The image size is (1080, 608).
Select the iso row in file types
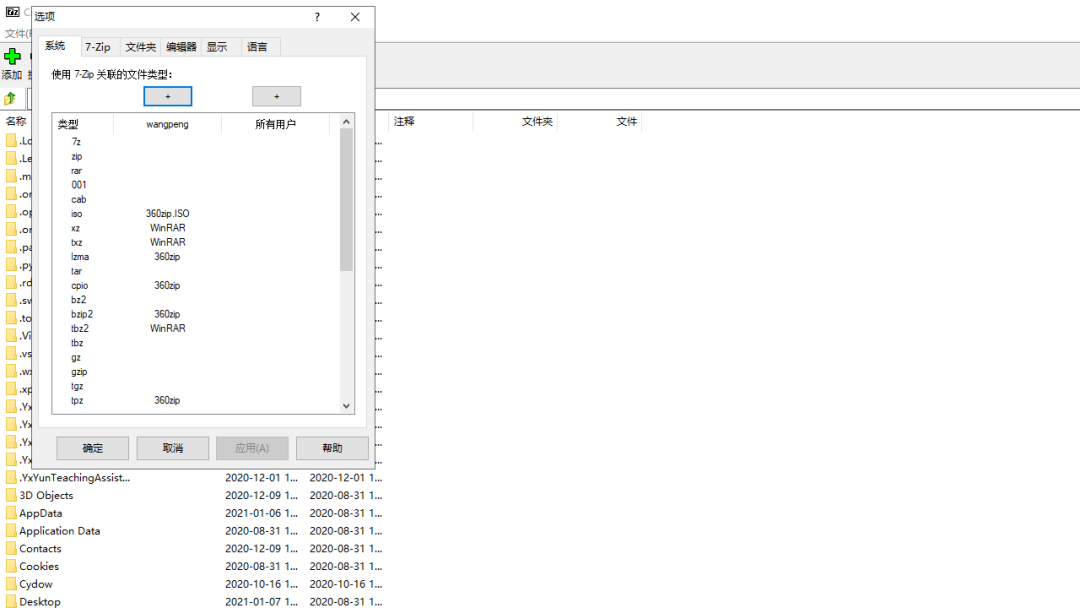tap(77, 213)
